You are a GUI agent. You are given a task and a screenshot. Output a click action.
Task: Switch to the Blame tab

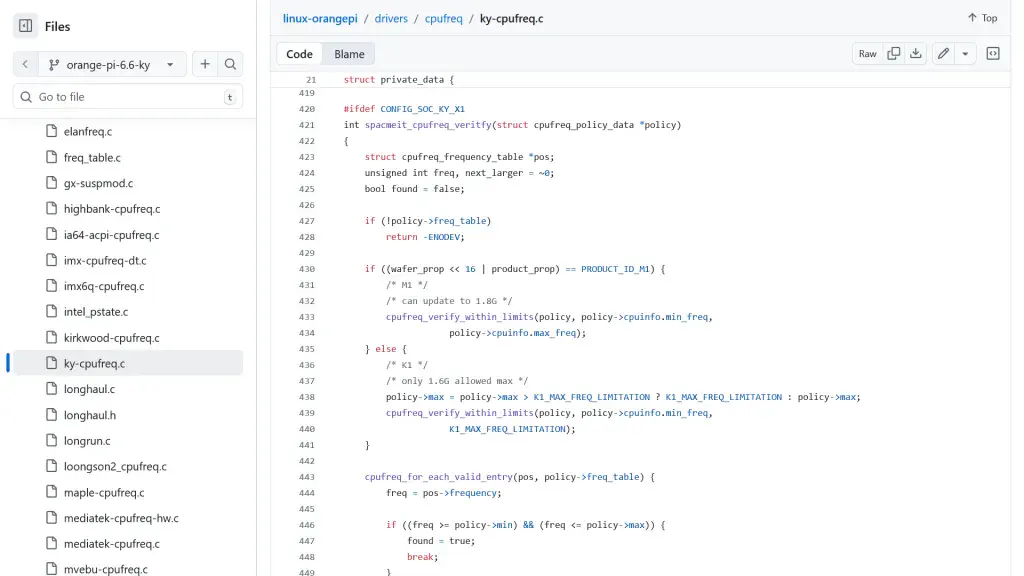click(347, 53)
